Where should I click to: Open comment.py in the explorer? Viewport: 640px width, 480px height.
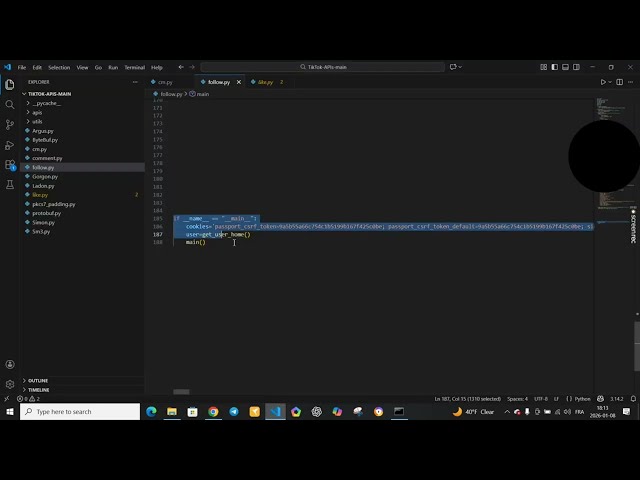coord(47,158)
